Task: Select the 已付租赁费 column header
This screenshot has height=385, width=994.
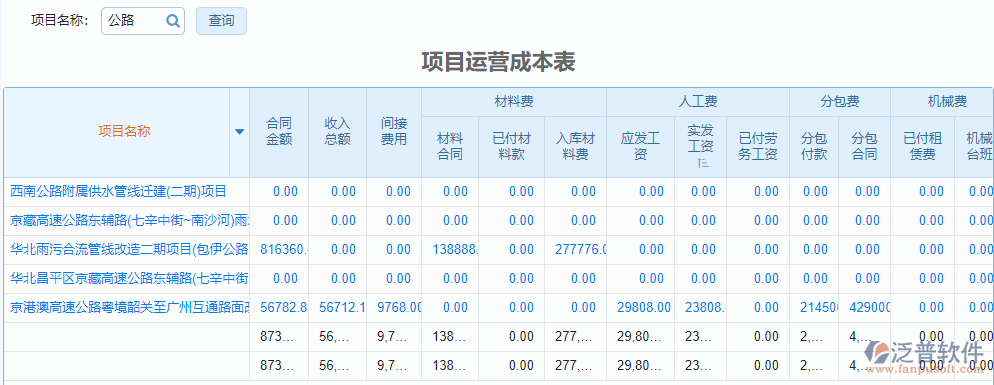Action: click(x=923, y=147)
